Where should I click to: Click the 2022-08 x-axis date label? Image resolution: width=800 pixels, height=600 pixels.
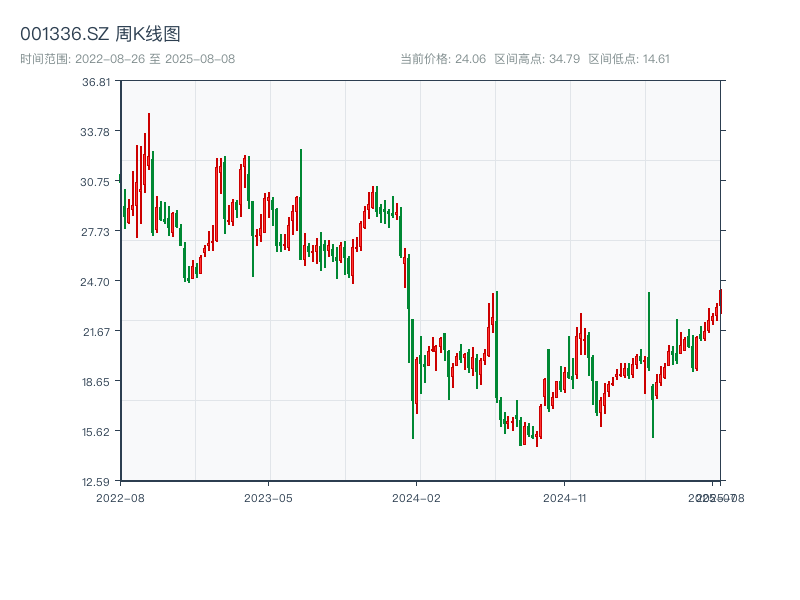point(120,497)
